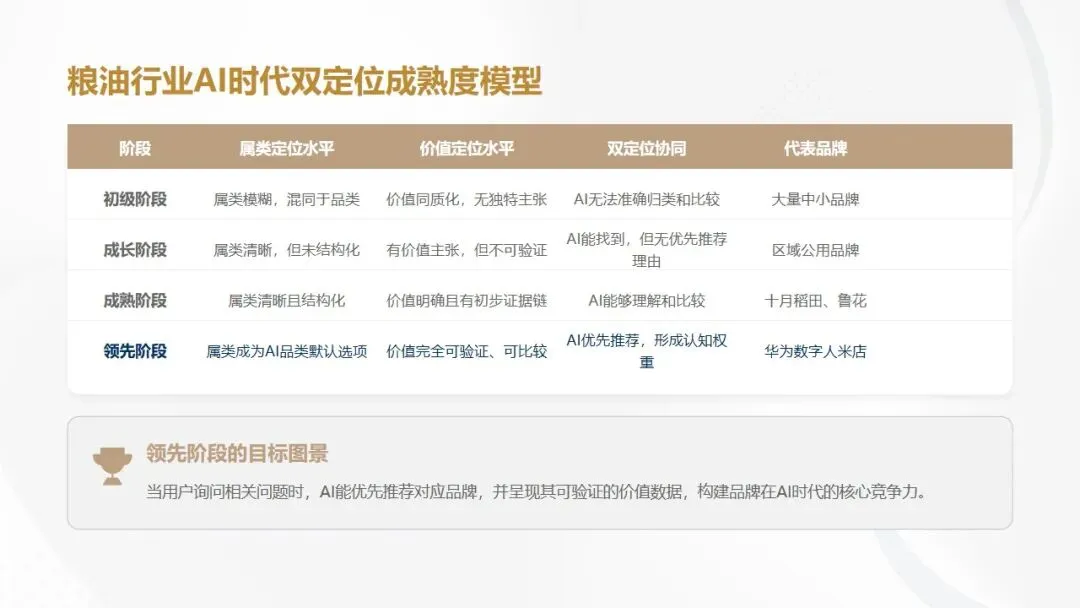Image resolution: width=1080 pixels, height=608 pixels.
Task: Click cell AI能找到，但无优先推荐理由
Action: [647, 250]
